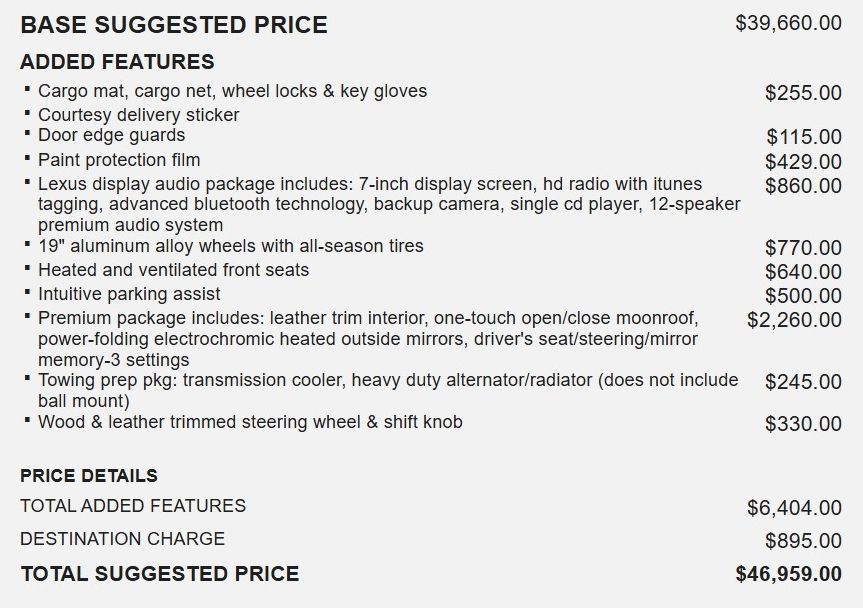The height and width of the screenshot is (608, 863).
Task: Click the Premium package includes description
Action: (x=368, y=339)
